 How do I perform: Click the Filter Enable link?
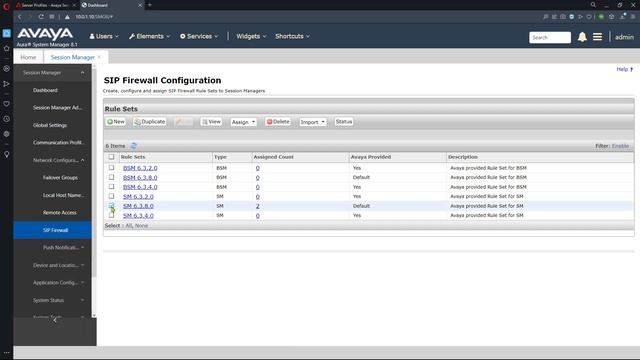(x=620, y=146)
